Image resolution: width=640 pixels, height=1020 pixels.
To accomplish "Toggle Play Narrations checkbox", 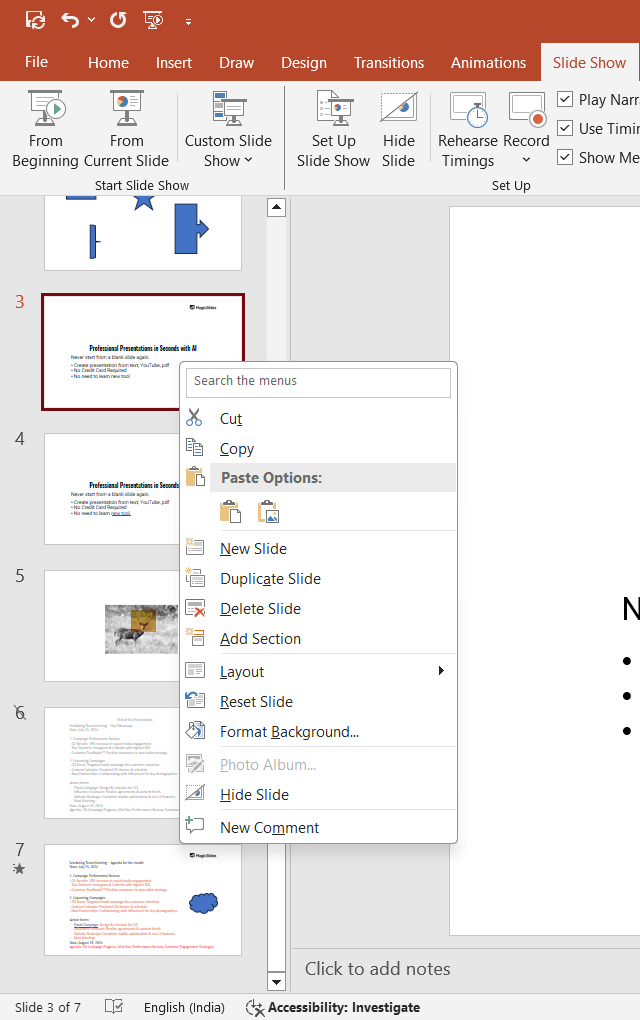I will 565,100.
